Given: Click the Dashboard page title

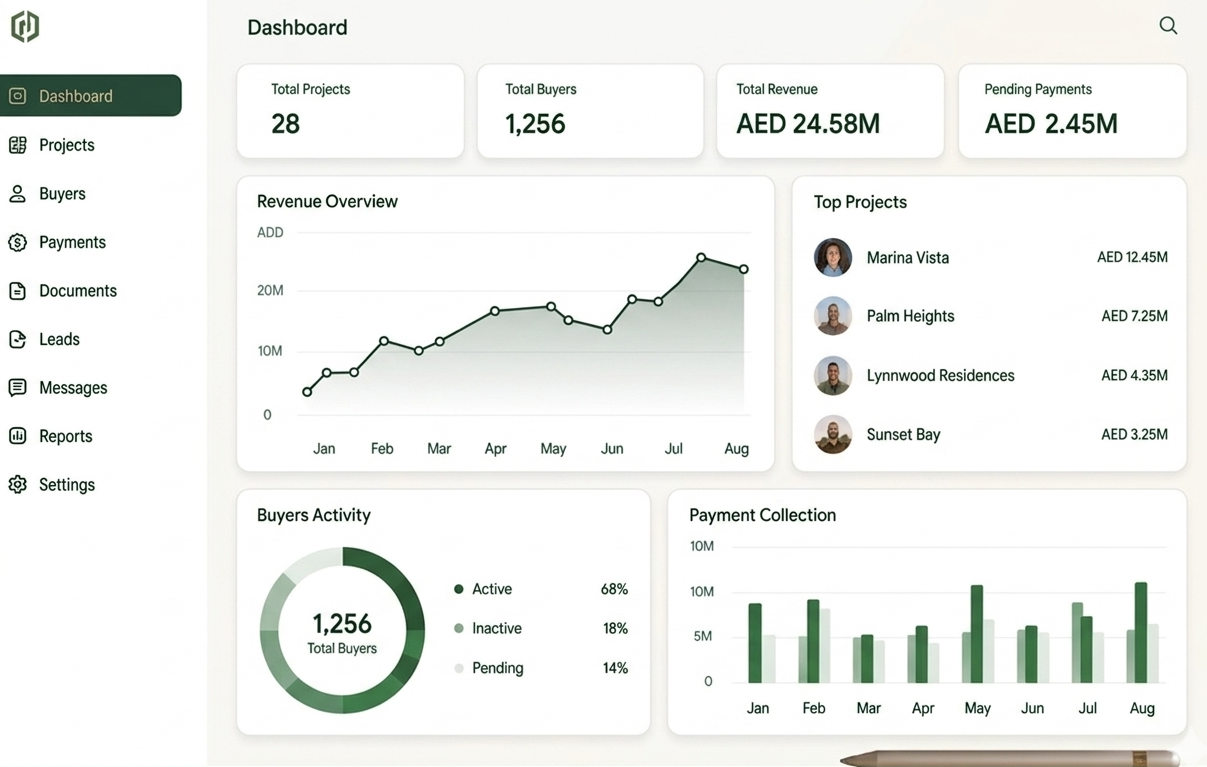Looking at the screenshot, I should click(x=297, y=28).
